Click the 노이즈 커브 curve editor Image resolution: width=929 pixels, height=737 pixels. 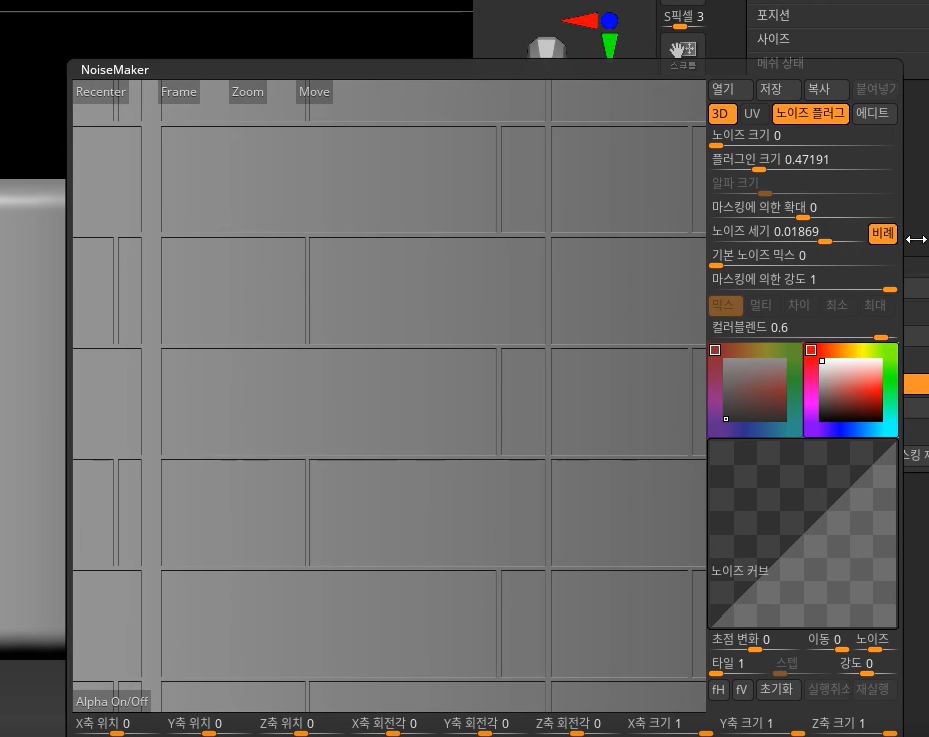(x=803, y=533)
